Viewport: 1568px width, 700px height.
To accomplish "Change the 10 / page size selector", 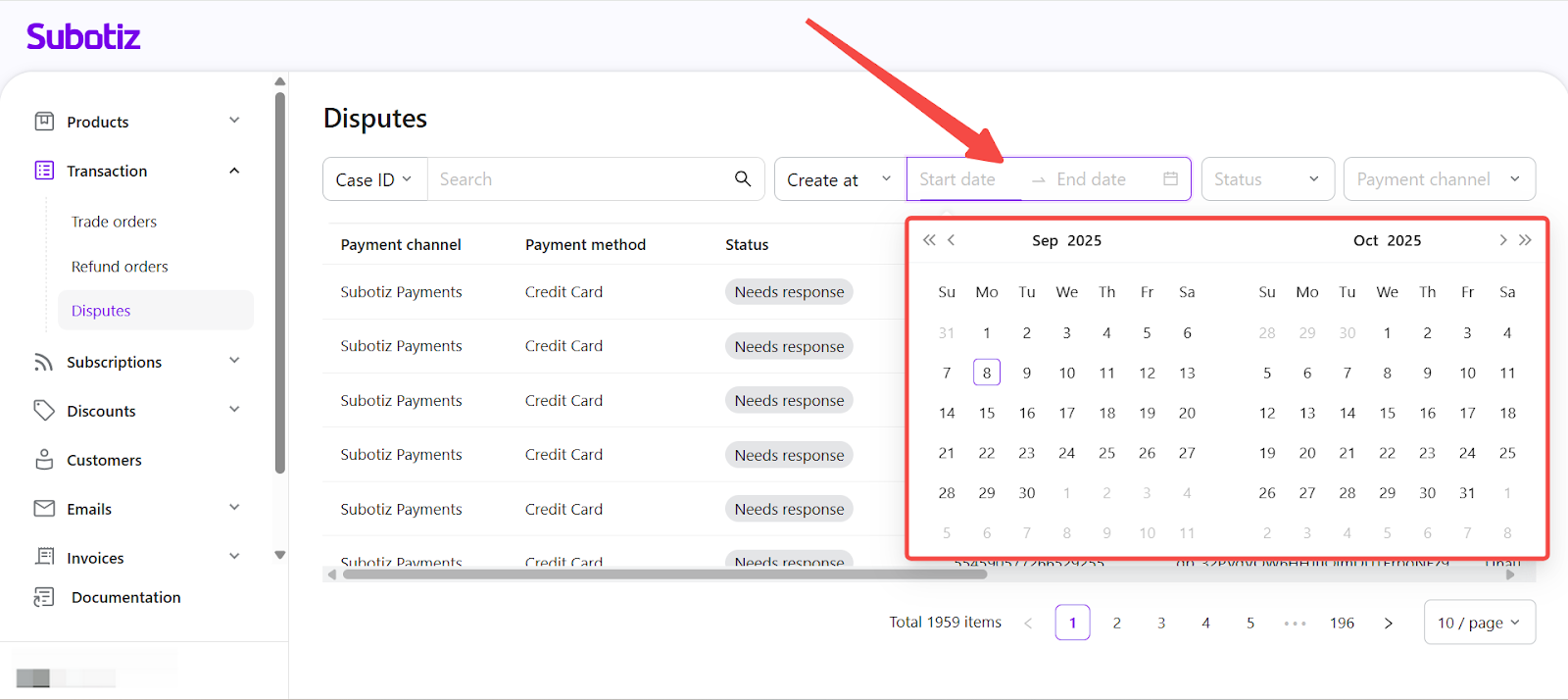I will pos(1478,623).
